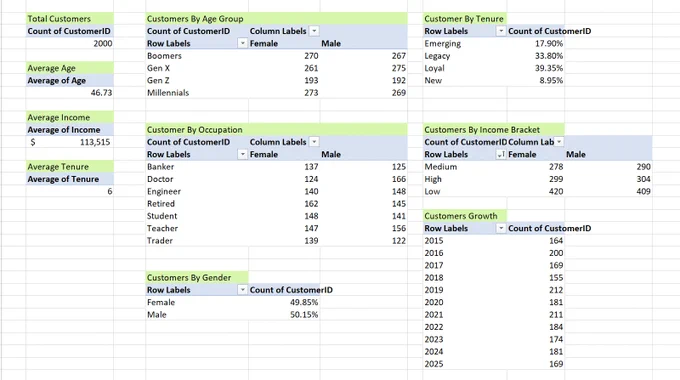This screenshot has height=380, width=680.
Task: Select Male column header in Occupation table
Action: click(x=364, y=154)
